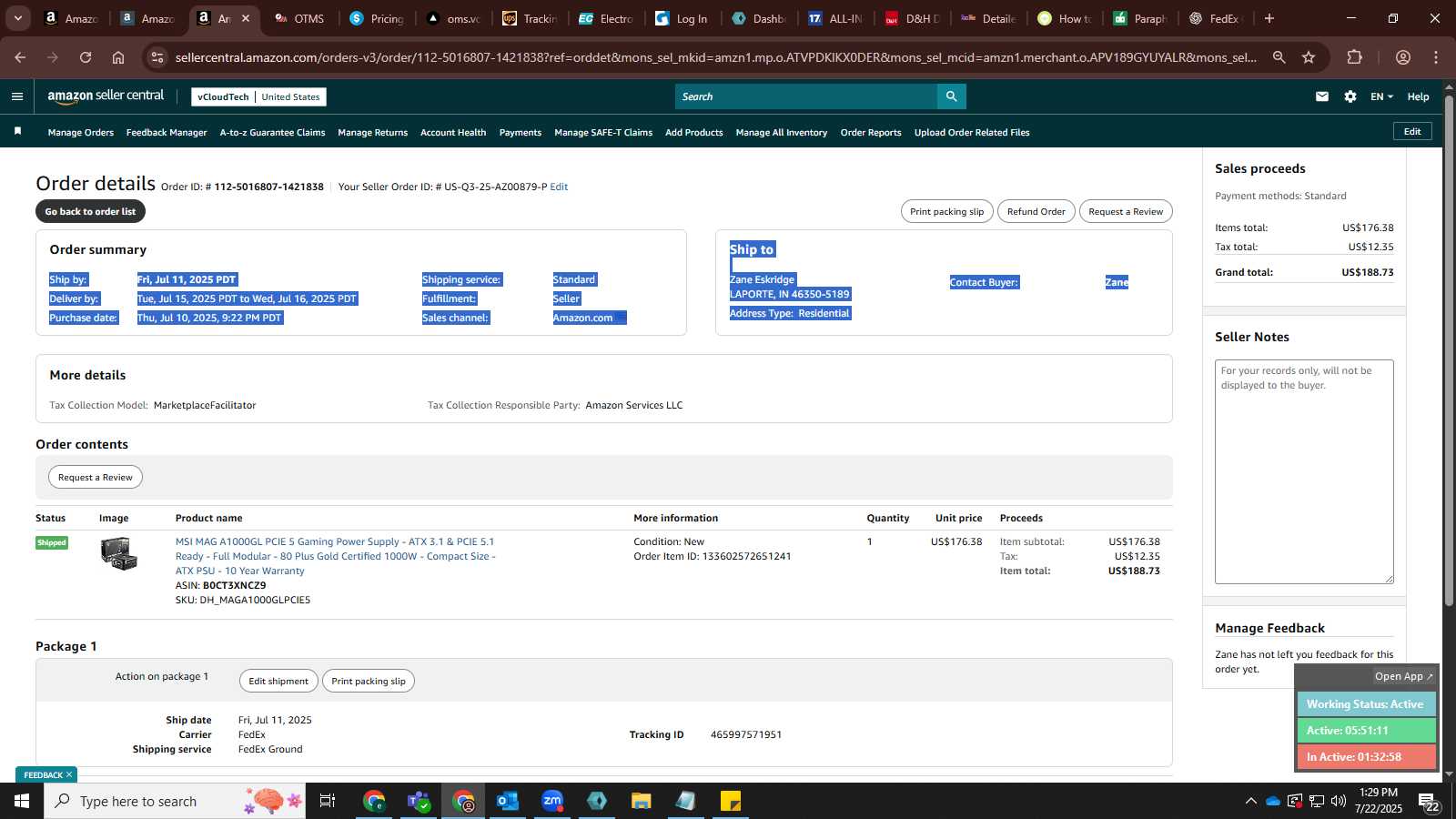Close the FEEDBACK tag
This screenshot has width=1456, height=819.
coord(69,774)
